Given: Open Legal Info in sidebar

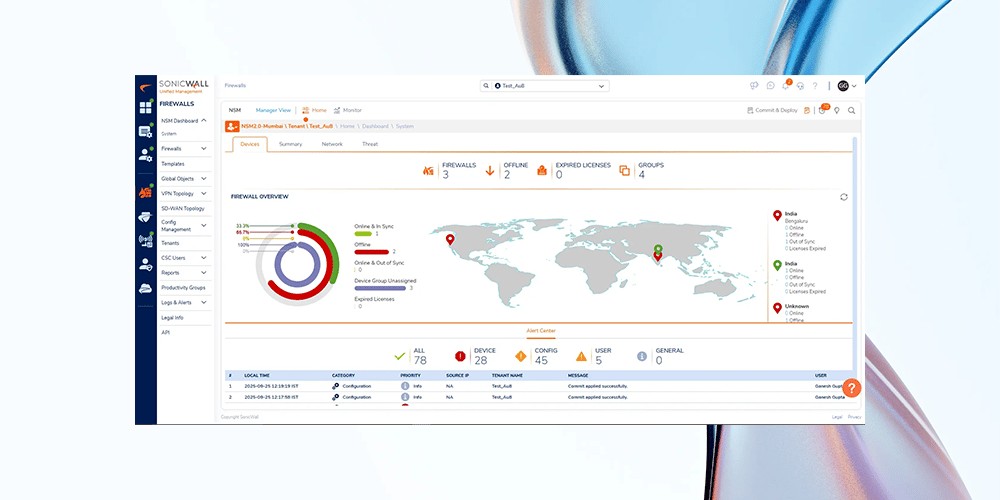Looking at the screenshot, I should (x=172, y=317).
